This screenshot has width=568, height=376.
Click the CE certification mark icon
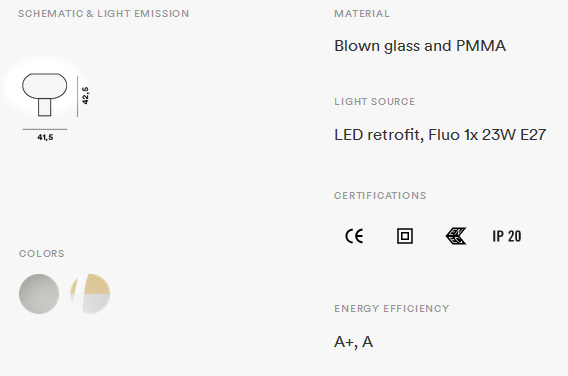pyautogui.click(x=354, y=236)
